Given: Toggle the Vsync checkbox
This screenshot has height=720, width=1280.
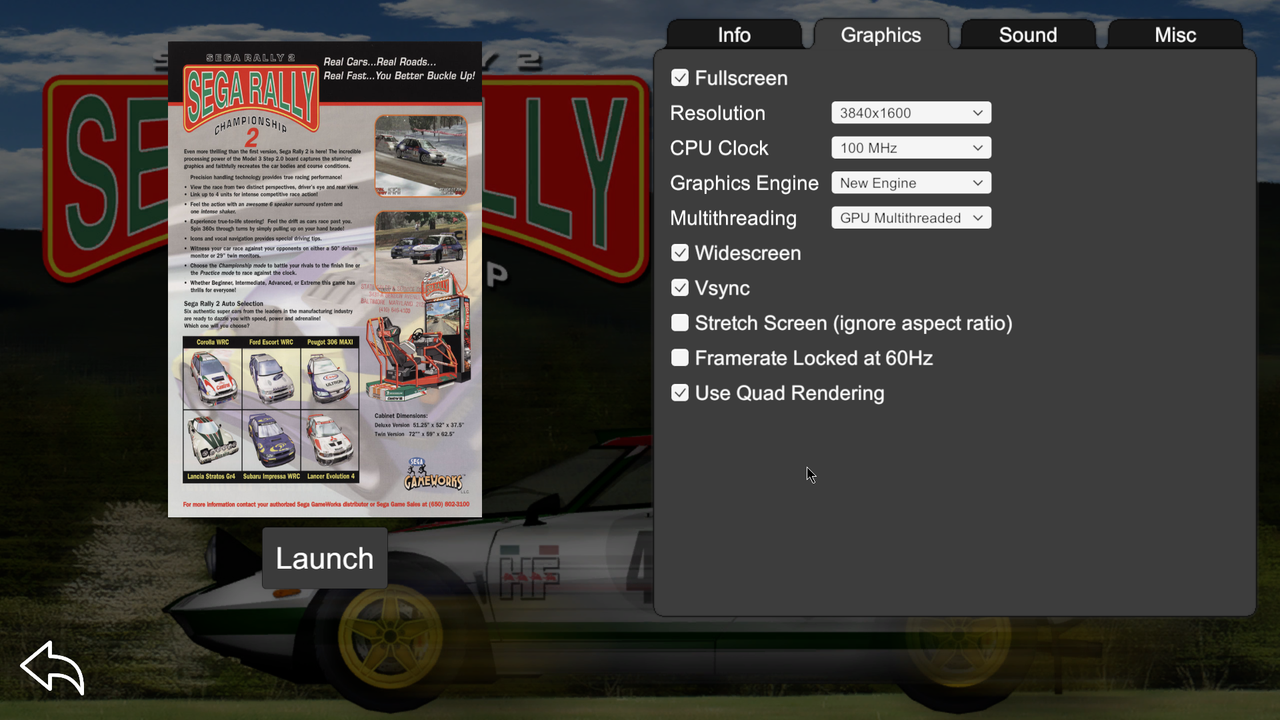Looking at the screenshot, I should click(x=680, y=288).
